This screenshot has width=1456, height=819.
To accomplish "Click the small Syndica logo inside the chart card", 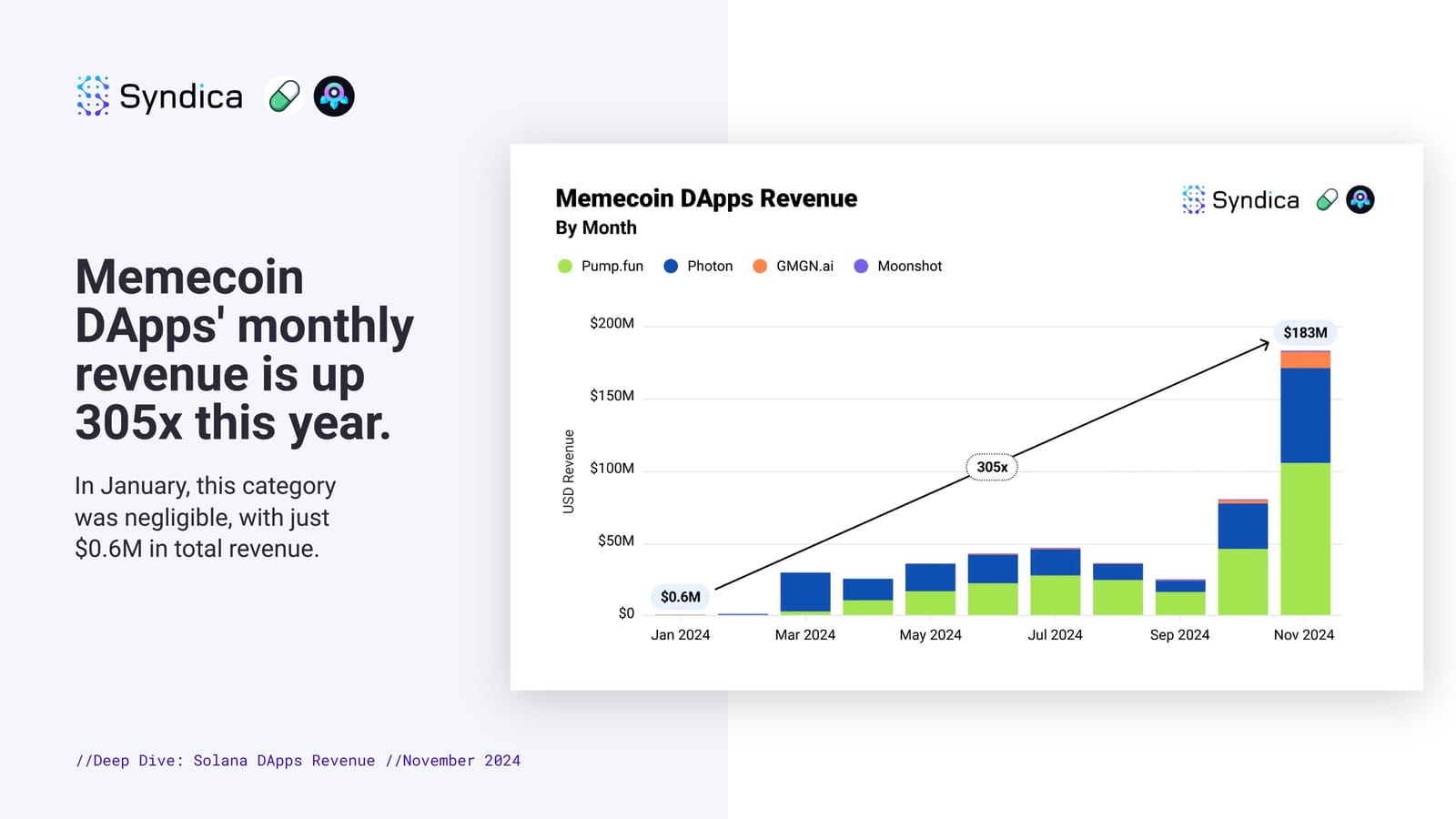I will [1240, 199].
